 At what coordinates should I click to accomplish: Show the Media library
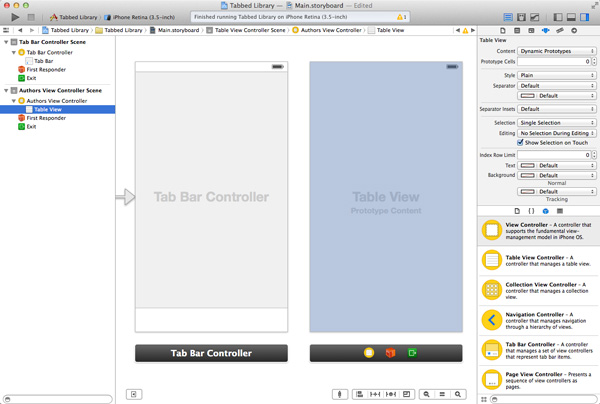coord(560,211)
